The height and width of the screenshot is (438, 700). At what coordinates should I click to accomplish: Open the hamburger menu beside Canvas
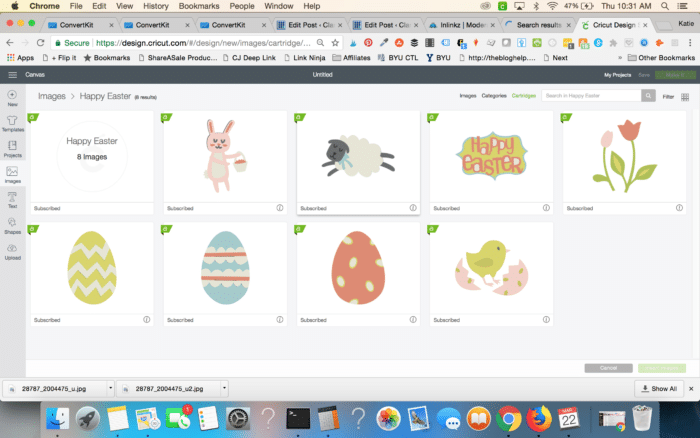[x=12, y=75]
